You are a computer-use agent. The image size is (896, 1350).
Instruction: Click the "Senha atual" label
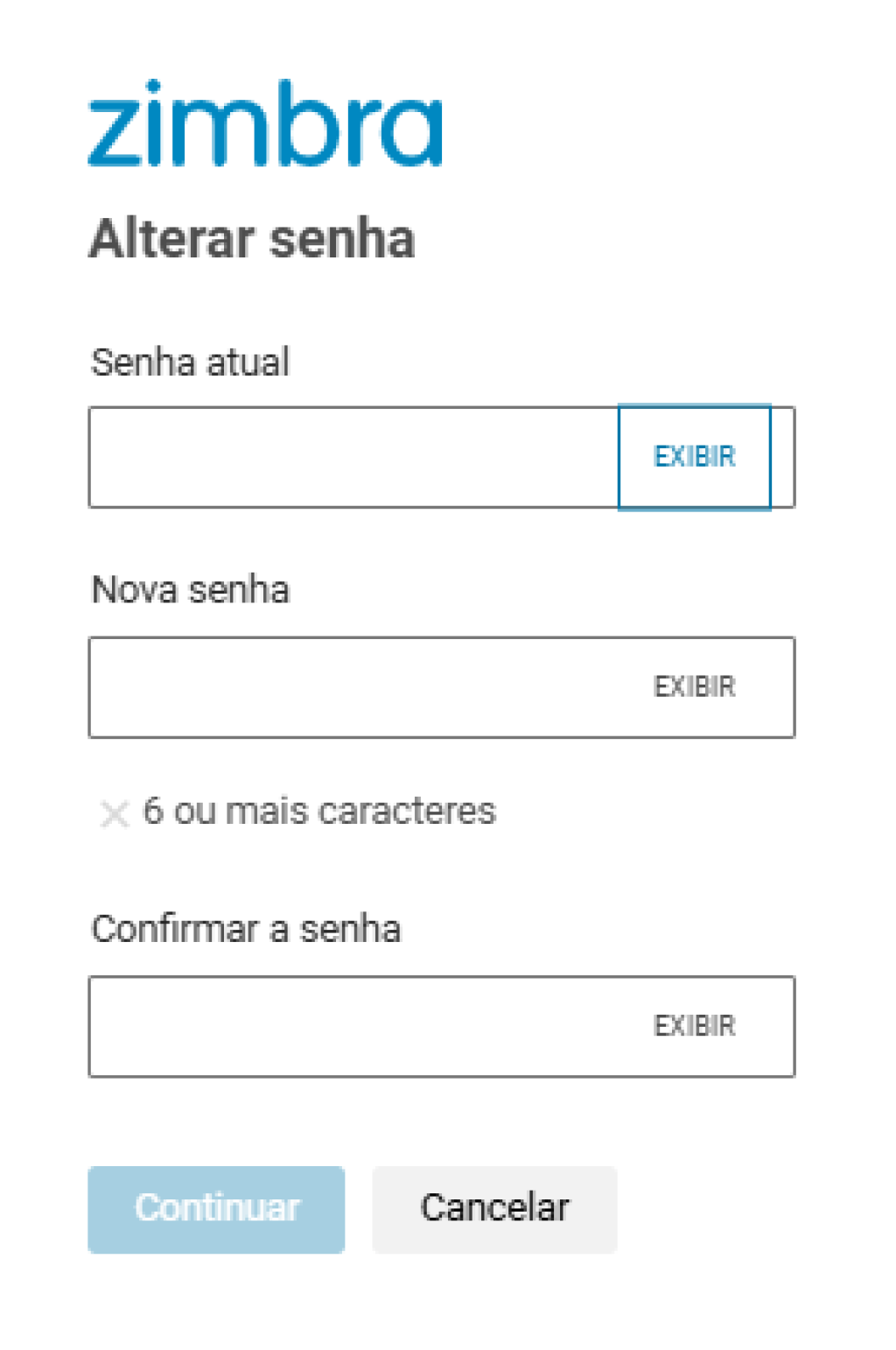click(190, 362)
